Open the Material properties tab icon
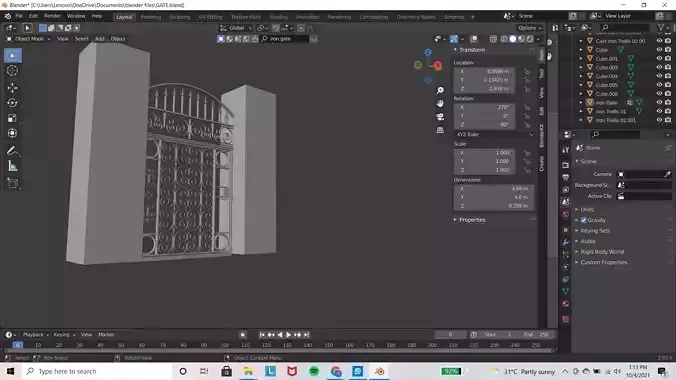This screenshot has height=380, width=676. pos(566,304)
